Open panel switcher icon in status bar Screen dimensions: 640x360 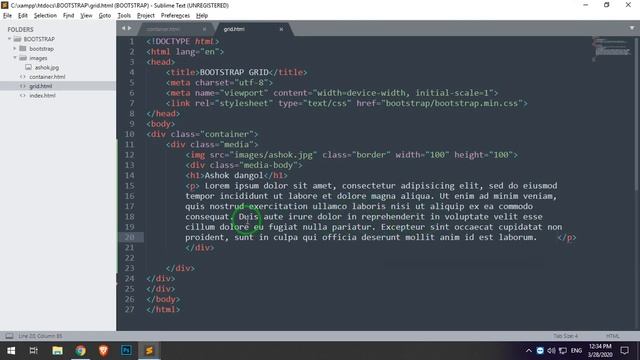coord(9,336)
